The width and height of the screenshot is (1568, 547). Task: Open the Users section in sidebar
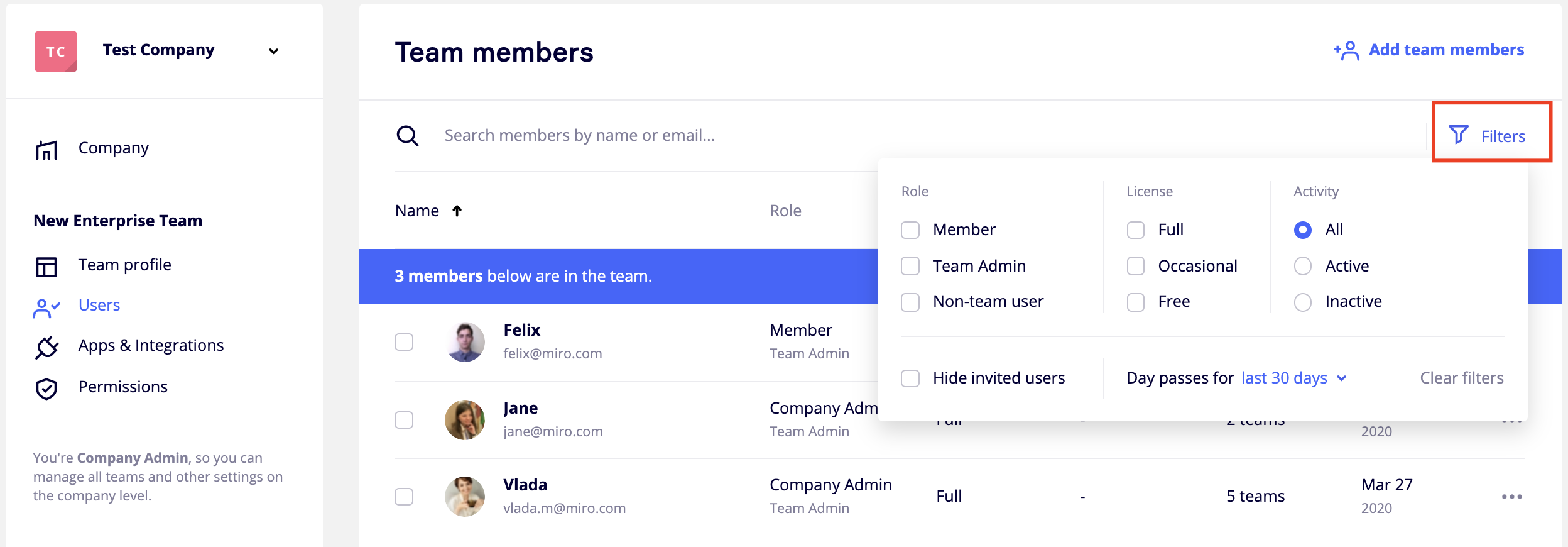tap(99, 306)
